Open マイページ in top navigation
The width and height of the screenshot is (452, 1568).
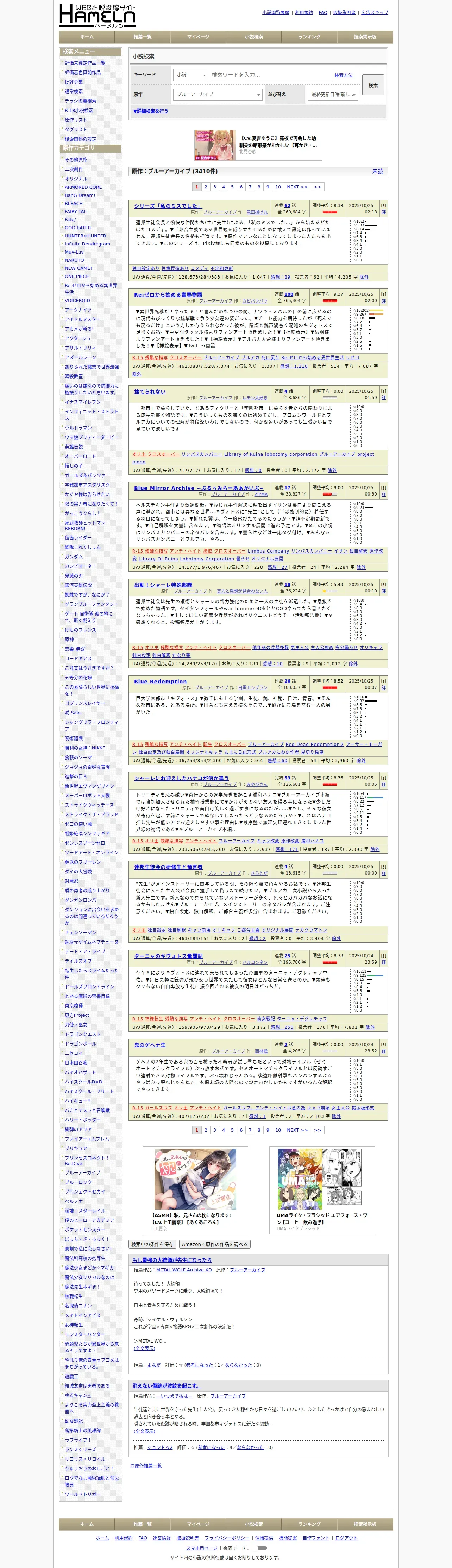point(198,37)
